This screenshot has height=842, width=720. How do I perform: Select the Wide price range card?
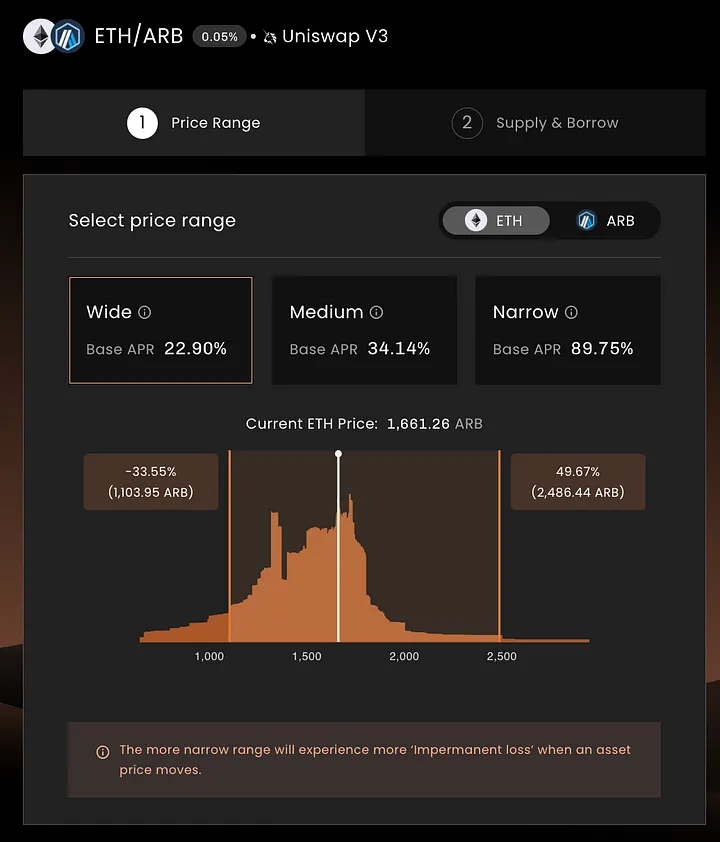161,330
